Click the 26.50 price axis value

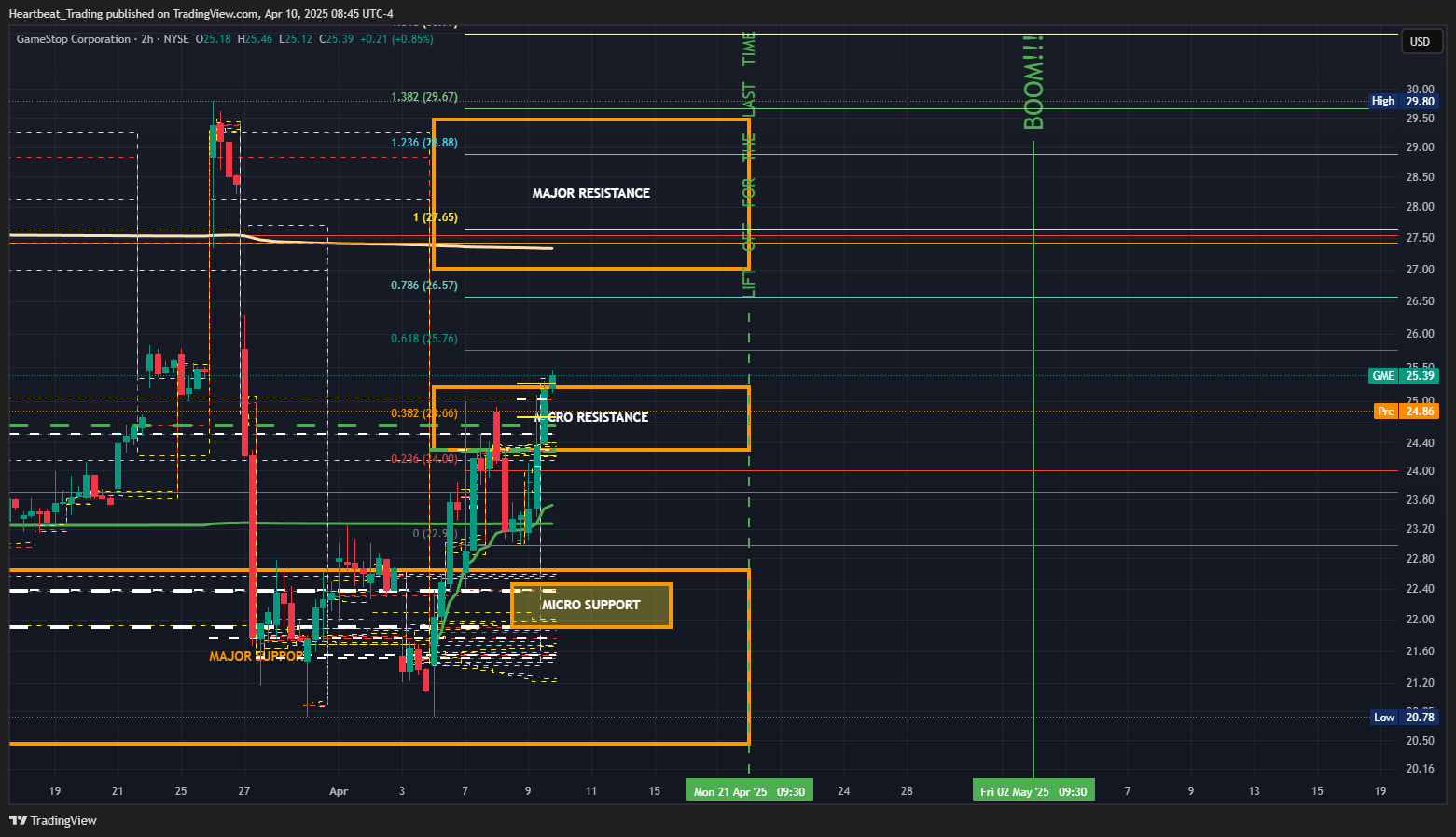[1420, 301]
